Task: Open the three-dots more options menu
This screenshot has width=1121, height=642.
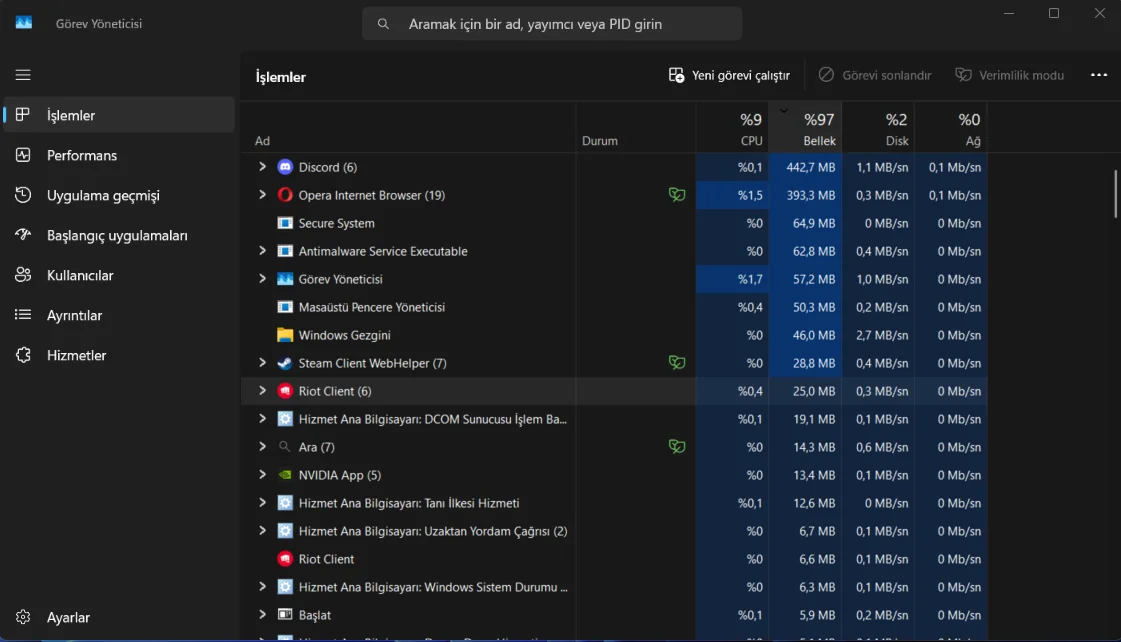Action: [x=1099, y=75]
